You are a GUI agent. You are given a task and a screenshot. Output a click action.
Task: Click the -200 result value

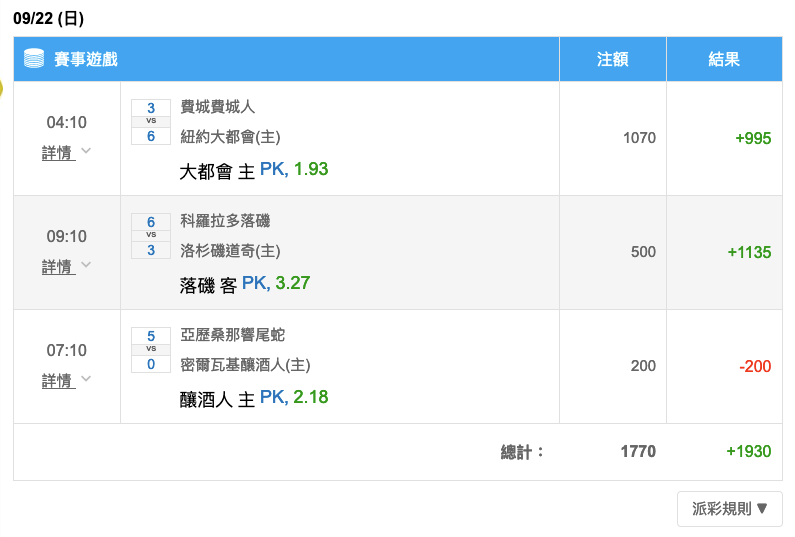click(x=755, y=366)
